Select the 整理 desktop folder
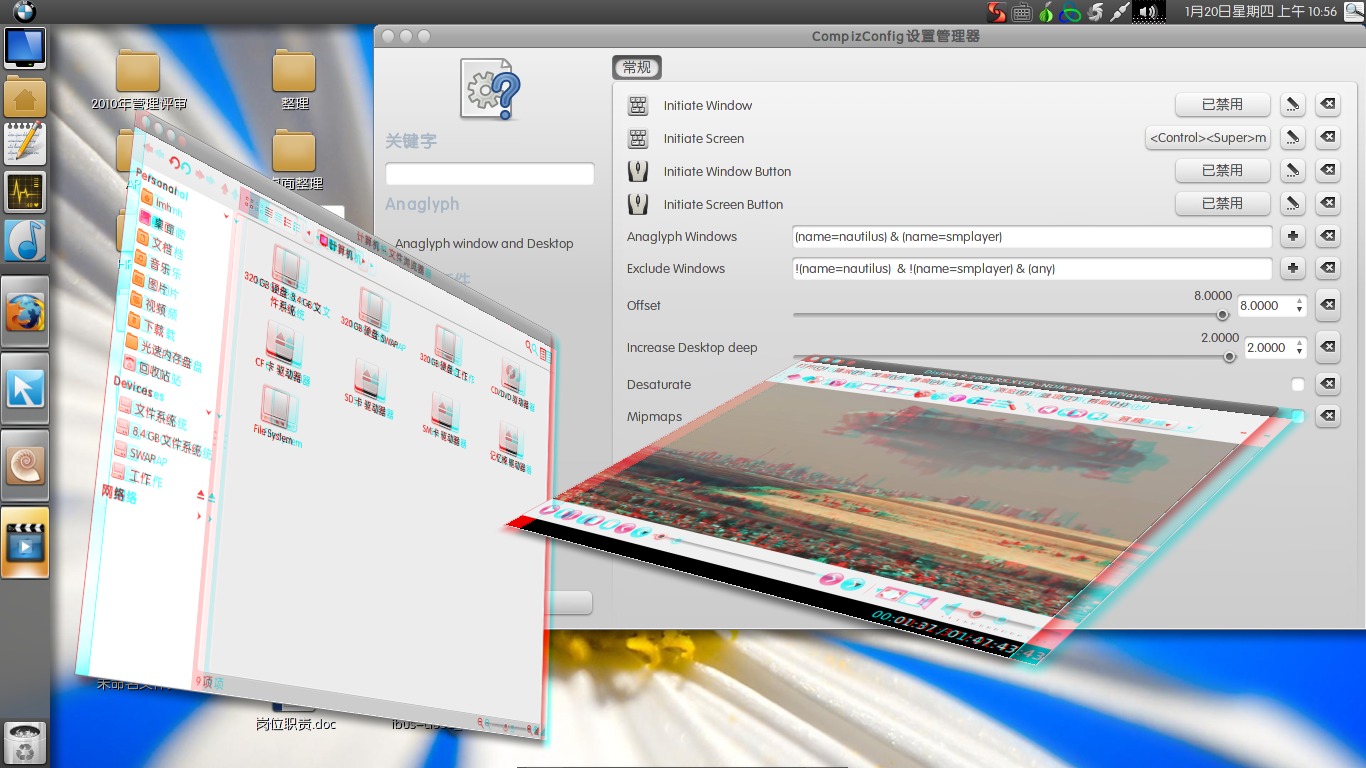 coord(294,80)
